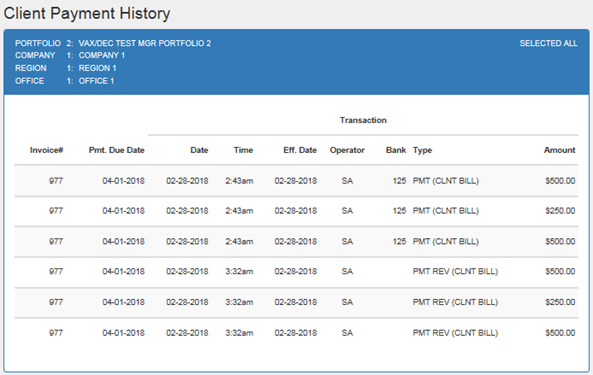Click operator SA in the $250.00 payment row
Viewport: 593px width, 375px height.
[347, 211]
